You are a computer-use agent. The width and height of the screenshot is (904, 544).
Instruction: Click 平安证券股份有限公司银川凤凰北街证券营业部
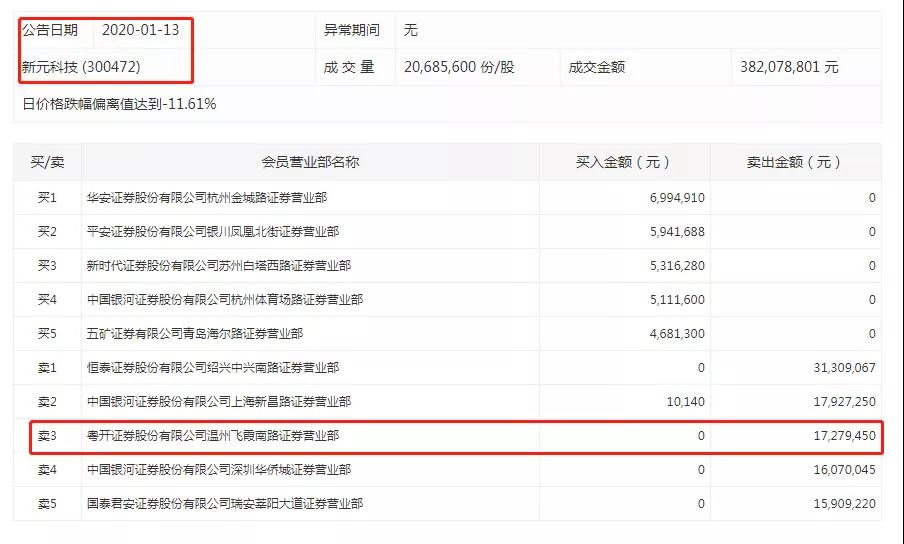(x=213, y=232)
